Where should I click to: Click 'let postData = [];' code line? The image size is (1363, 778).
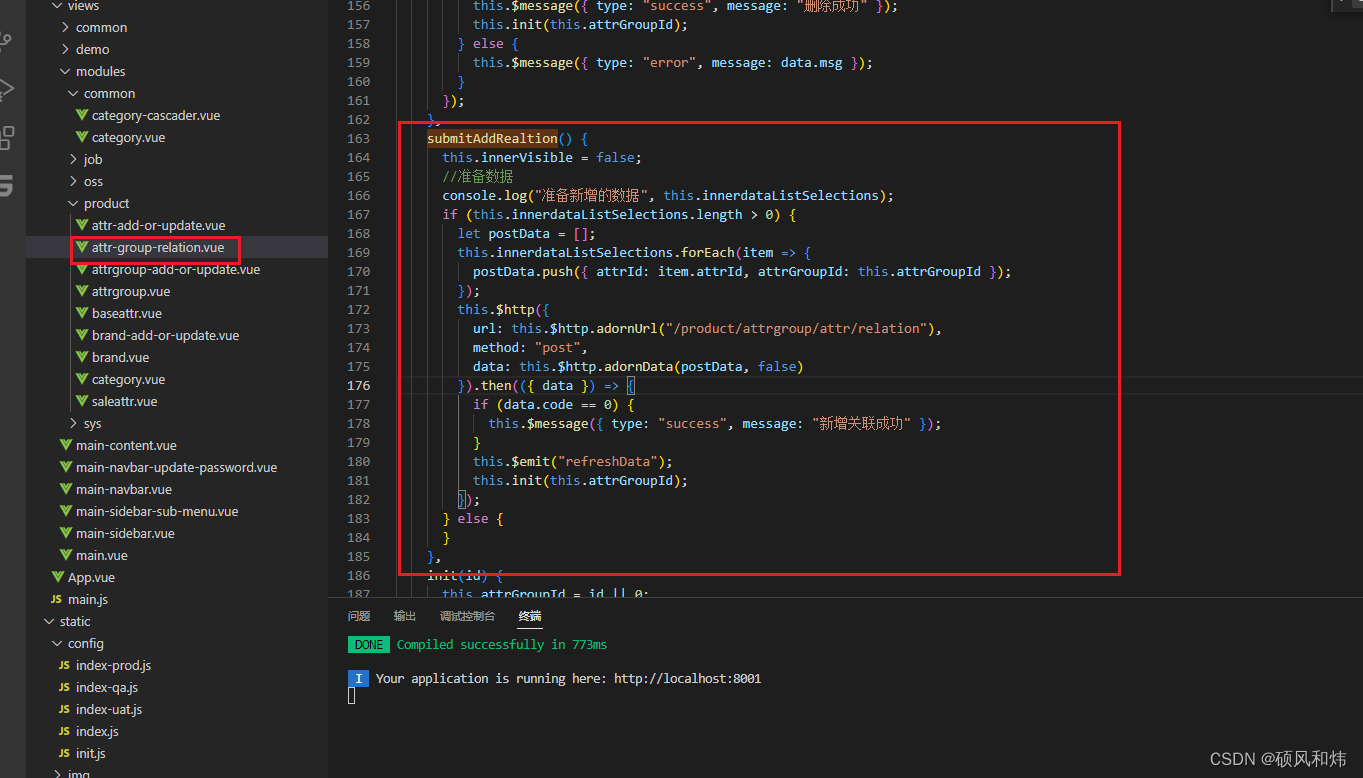tap(526, 234)
